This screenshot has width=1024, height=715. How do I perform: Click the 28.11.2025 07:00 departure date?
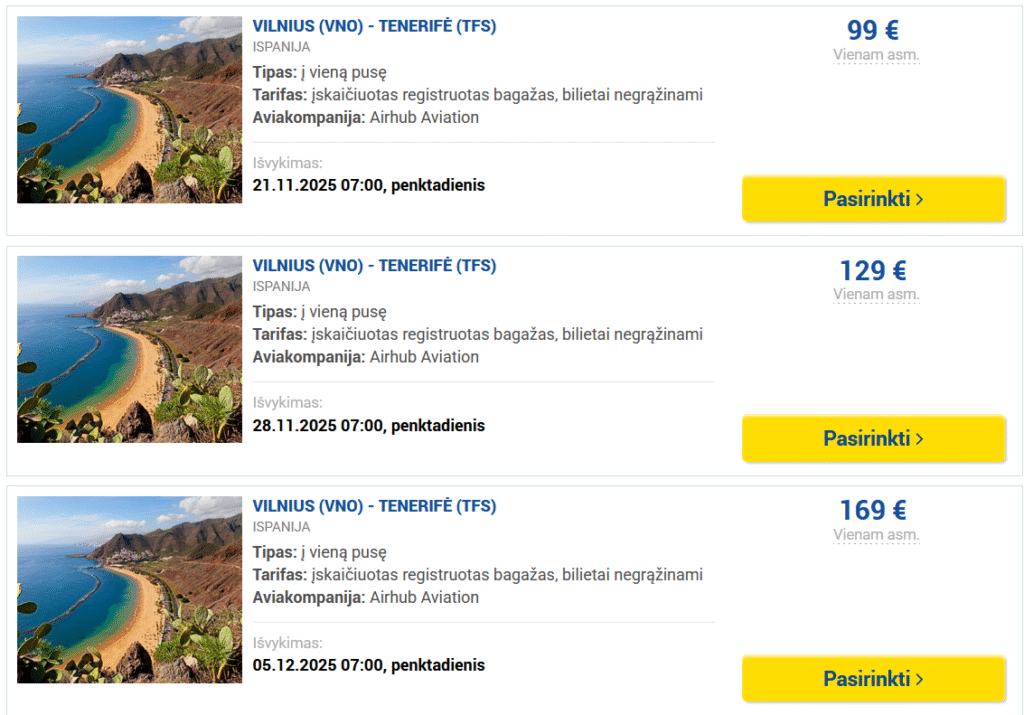point(368,425)
